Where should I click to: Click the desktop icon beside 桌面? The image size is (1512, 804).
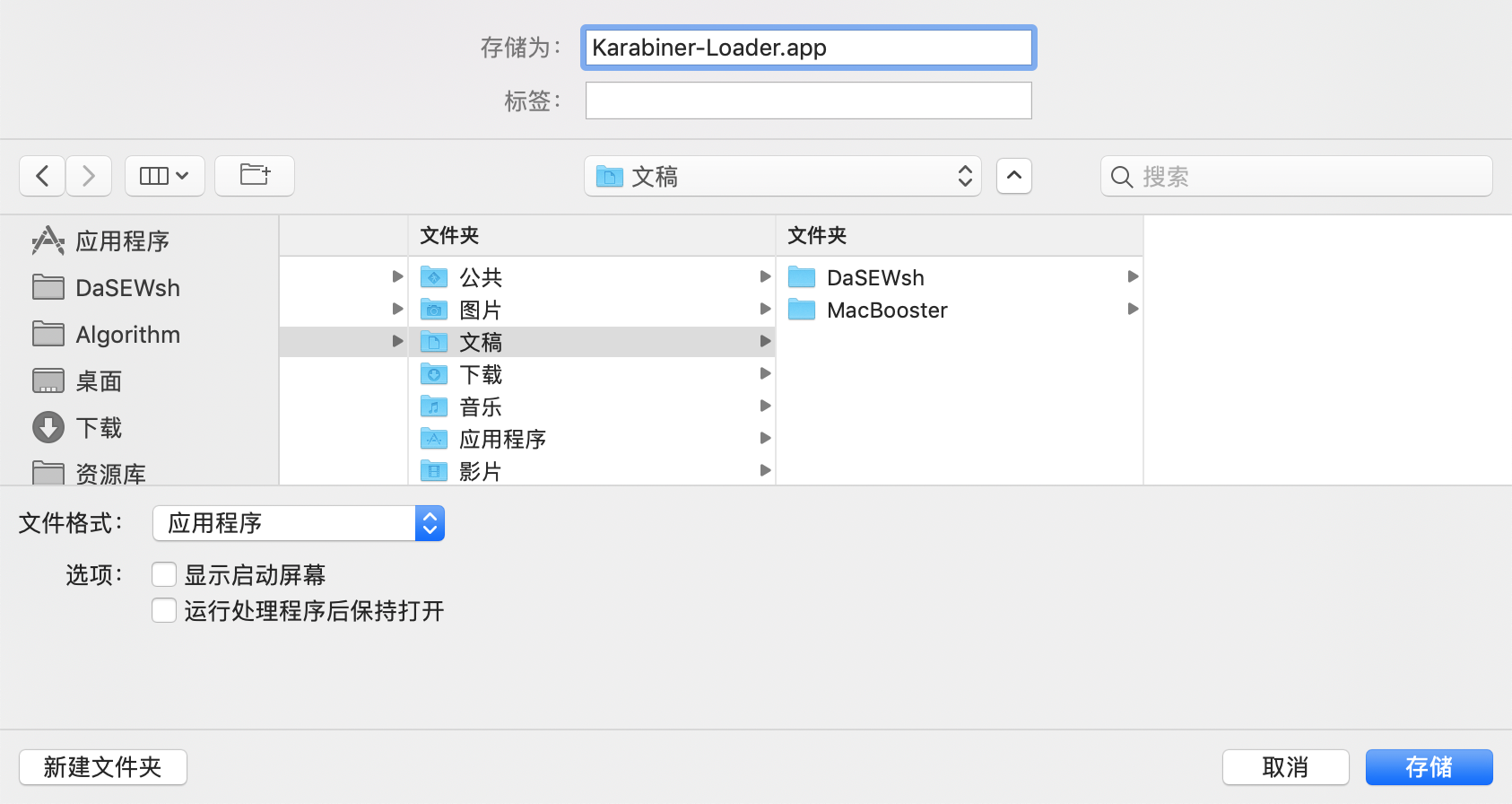click(48, 380)
